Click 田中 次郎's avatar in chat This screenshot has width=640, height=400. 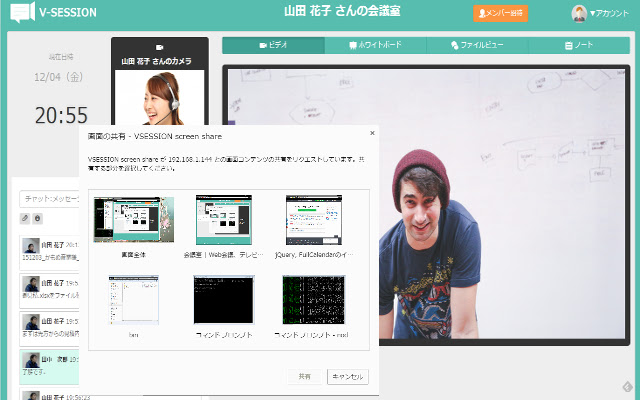(x=31, y=360)
